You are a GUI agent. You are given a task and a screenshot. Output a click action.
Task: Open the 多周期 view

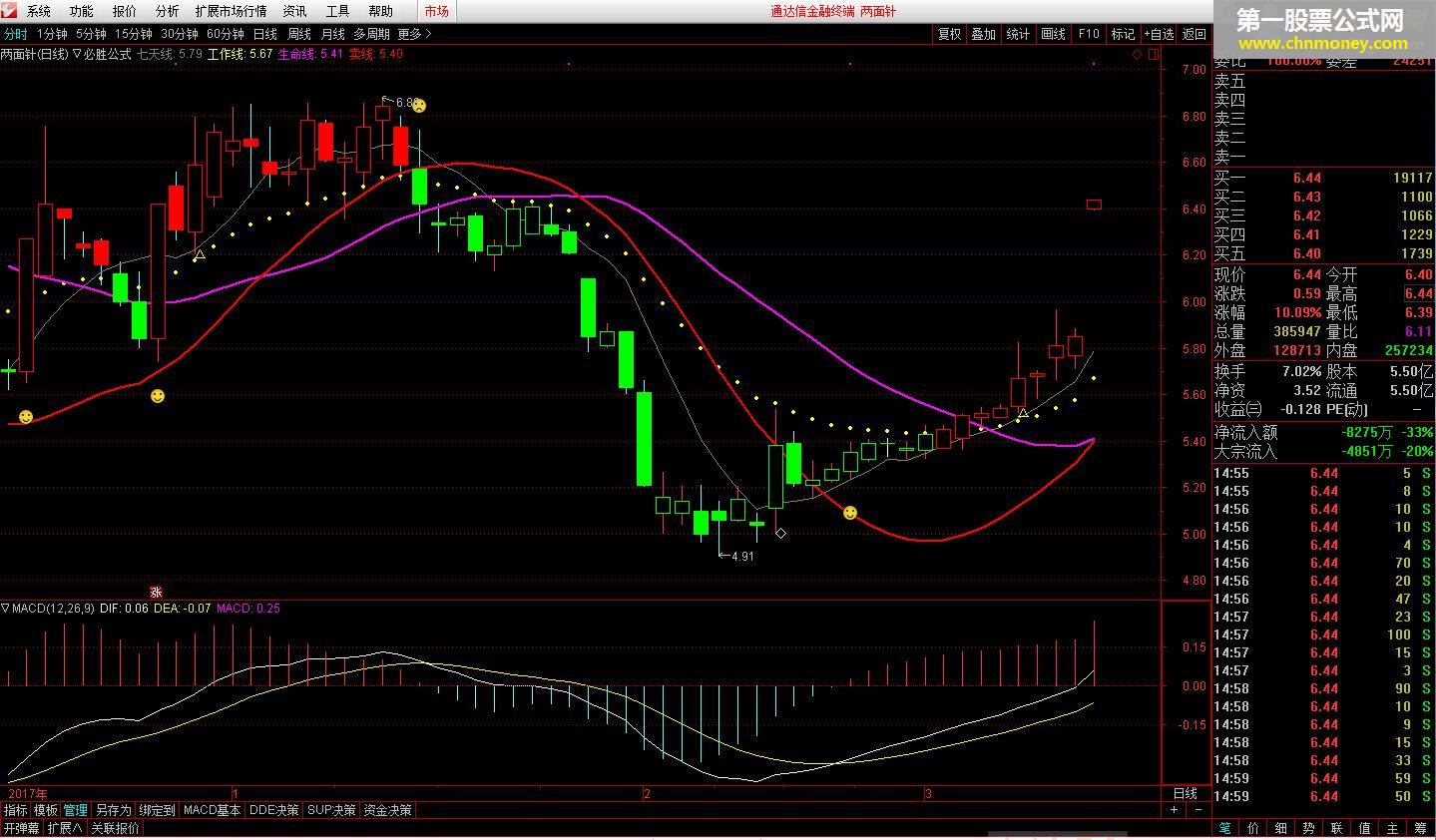point(372,34)
